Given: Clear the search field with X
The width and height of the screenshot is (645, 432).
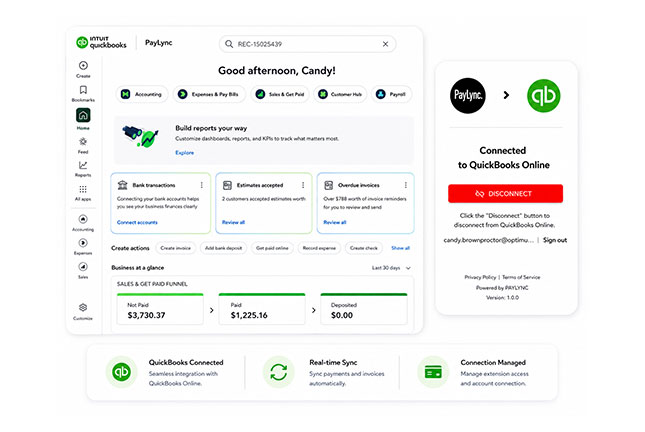Looking at the screenshot, I should coord(385,44).
